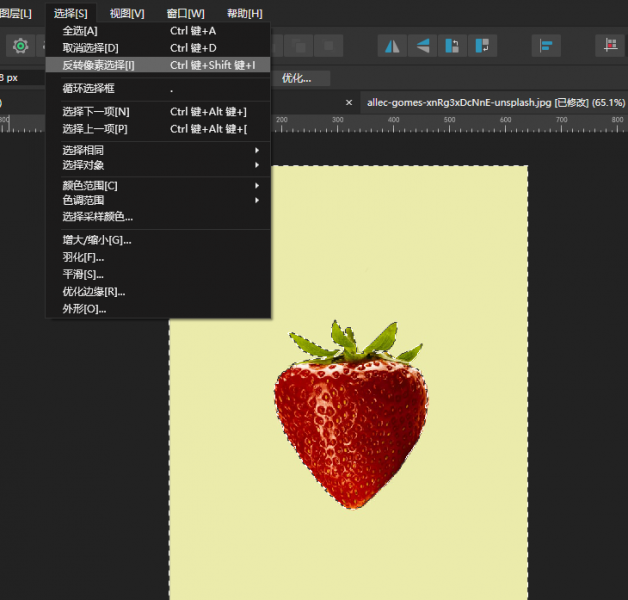Choose 全选[A] from the menu
Viewport: 628px width, 600px height.
158,31
